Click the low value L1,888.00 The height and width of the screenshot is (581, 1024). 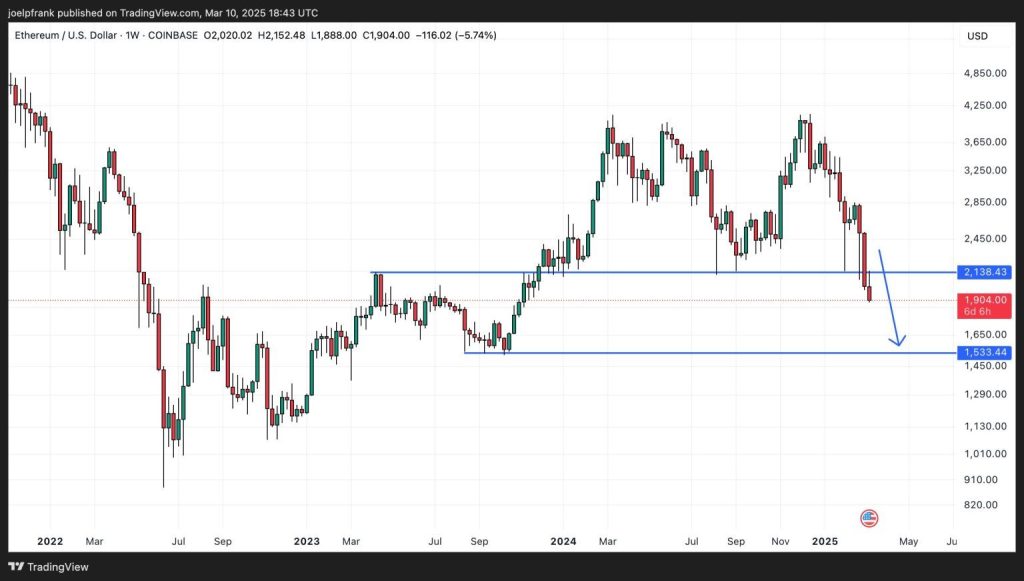pos(334,35)
